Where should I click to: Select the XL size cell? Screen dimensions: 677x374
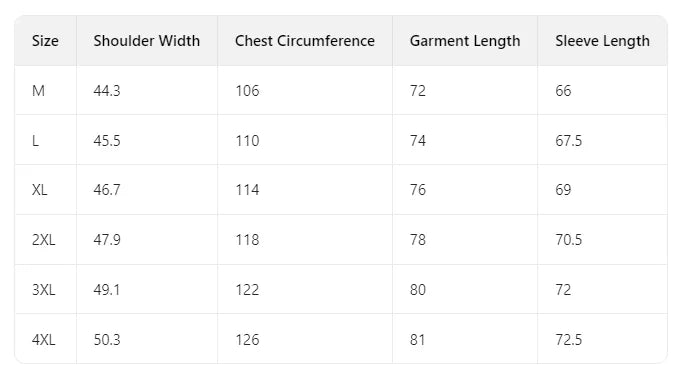[x=39, y=190]
